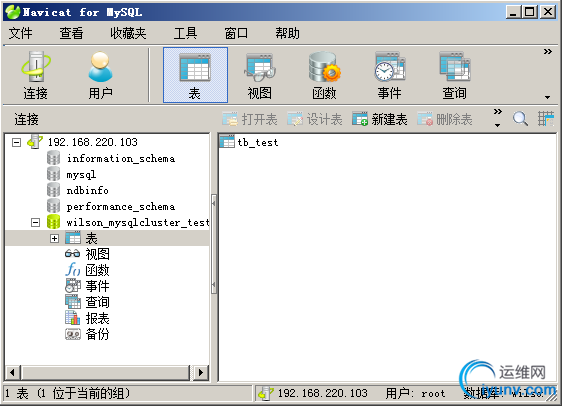Viewport: 562px width, 406px height.
Task: Open the 用户 (User) manager icon
Action: (100, 75)
